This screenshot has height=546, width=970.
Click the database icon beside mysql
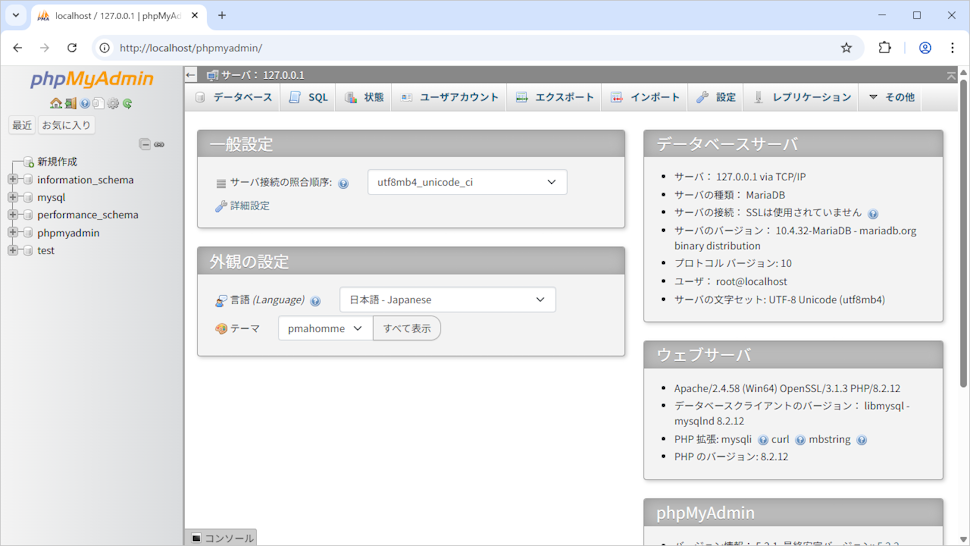[28, 197]
